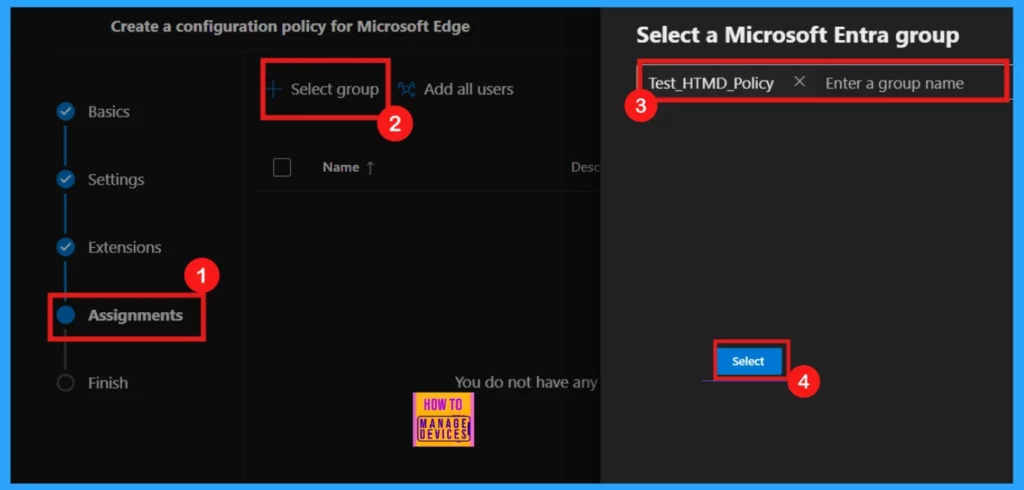Open the Settings wizard step

[x=116, y=180]
